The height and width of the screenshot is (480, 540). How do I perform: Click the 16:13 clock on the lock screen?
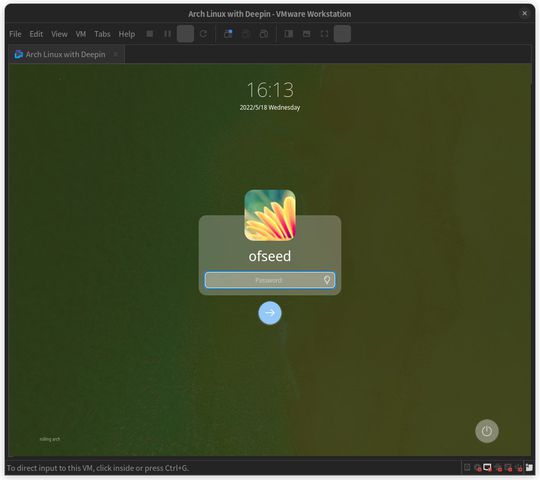point(270,90)
